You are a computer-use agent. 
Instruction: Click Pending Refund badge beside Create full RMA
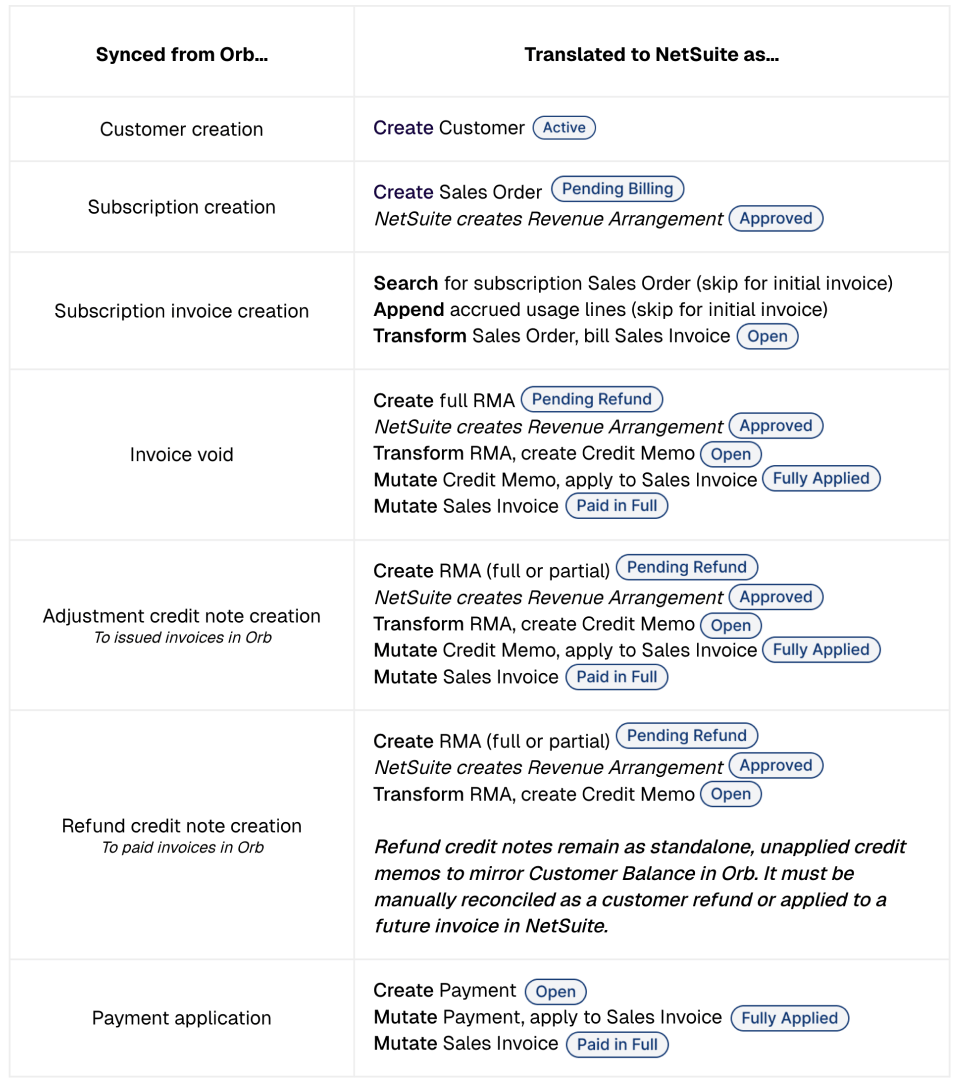pyautogui.click(x=591, y=399)
